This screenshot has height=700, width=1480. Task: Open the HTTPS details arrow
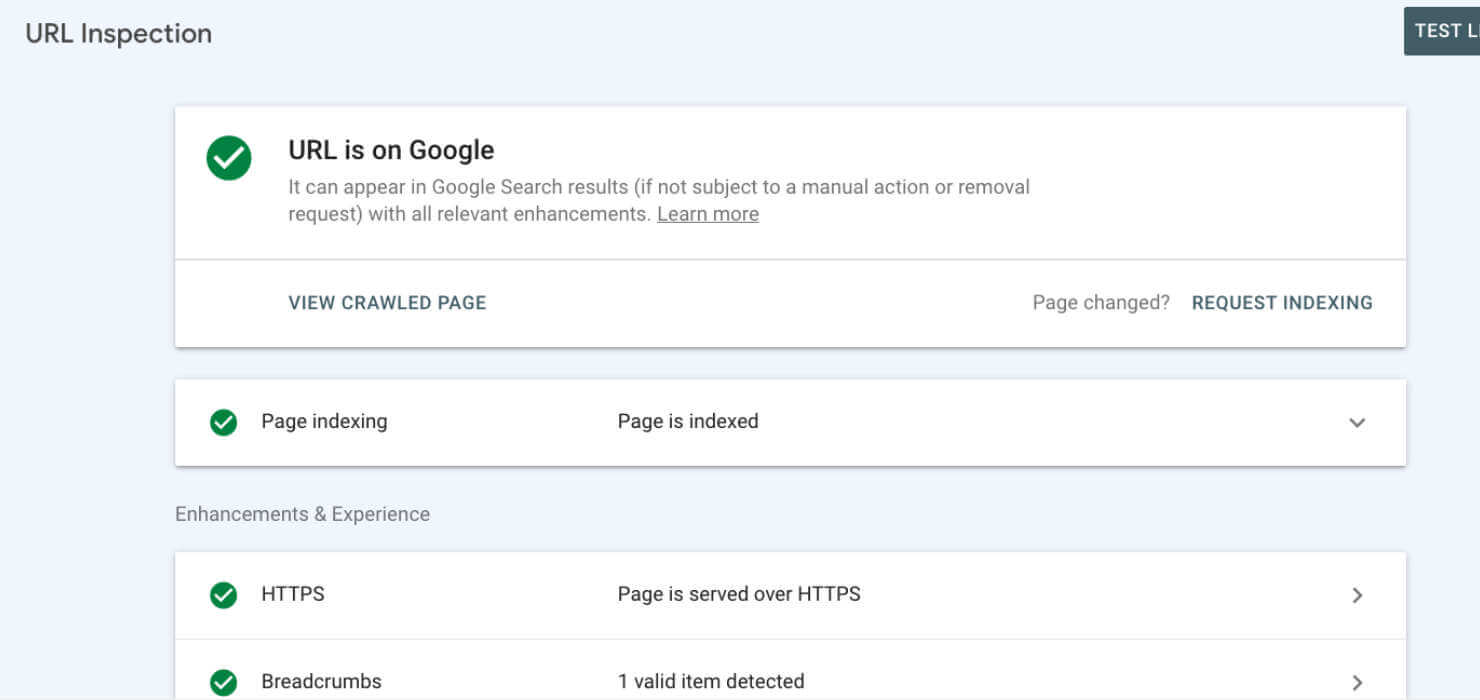(x=1357, y=594)
